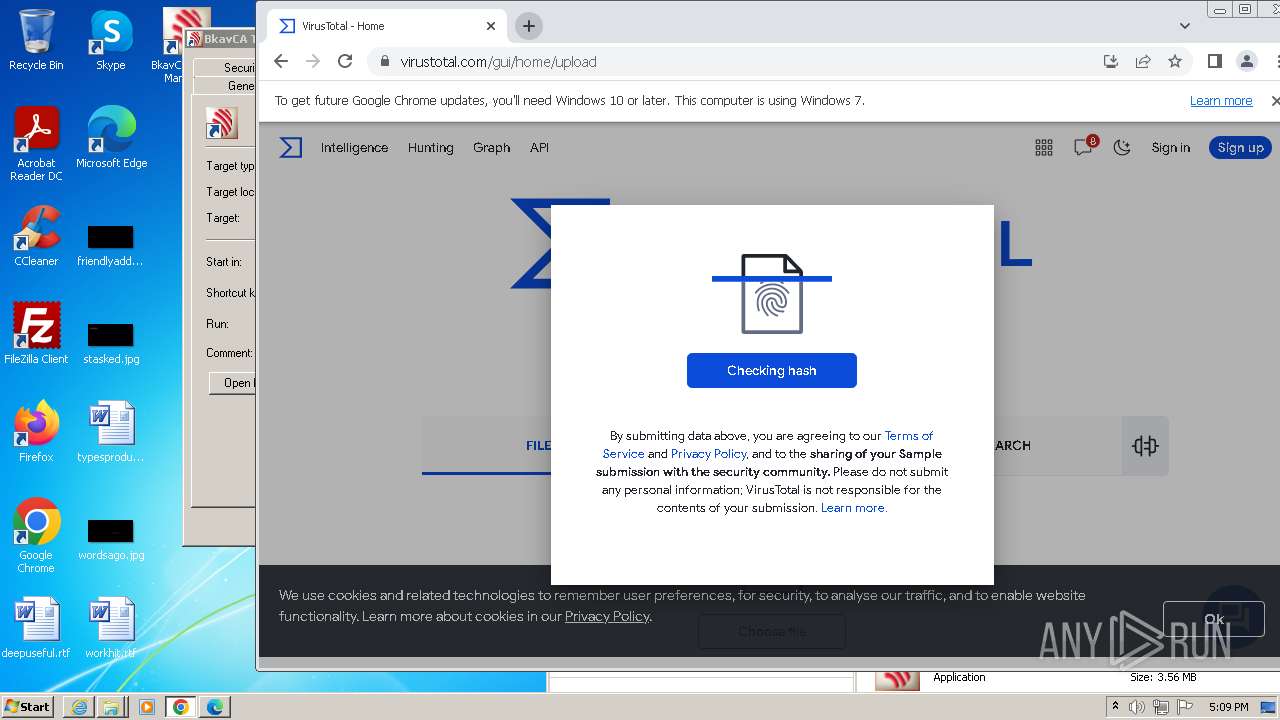The width and height of the screenshot is (1280, 720).
Task: Launch CCleaner from the desktop
Action: coord(36,236)
